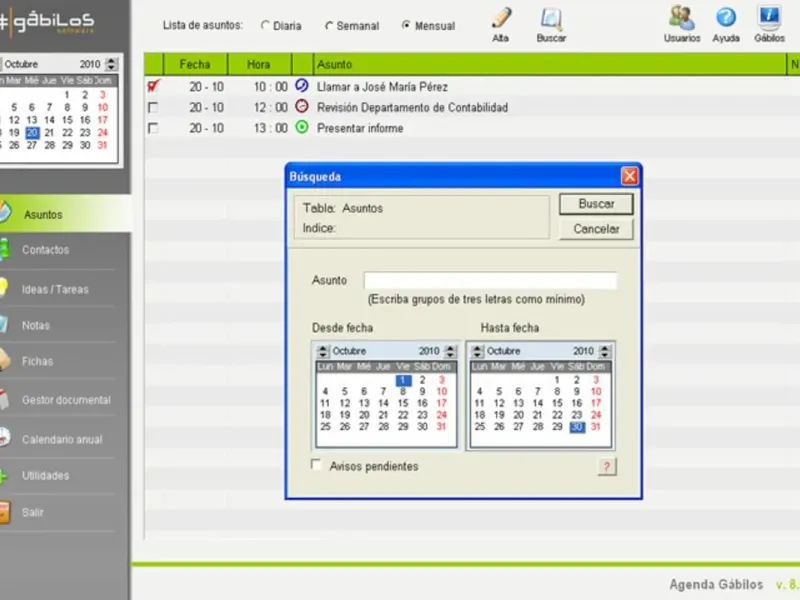Select day 30 in Hasta fecha calendar

point(577,427)
